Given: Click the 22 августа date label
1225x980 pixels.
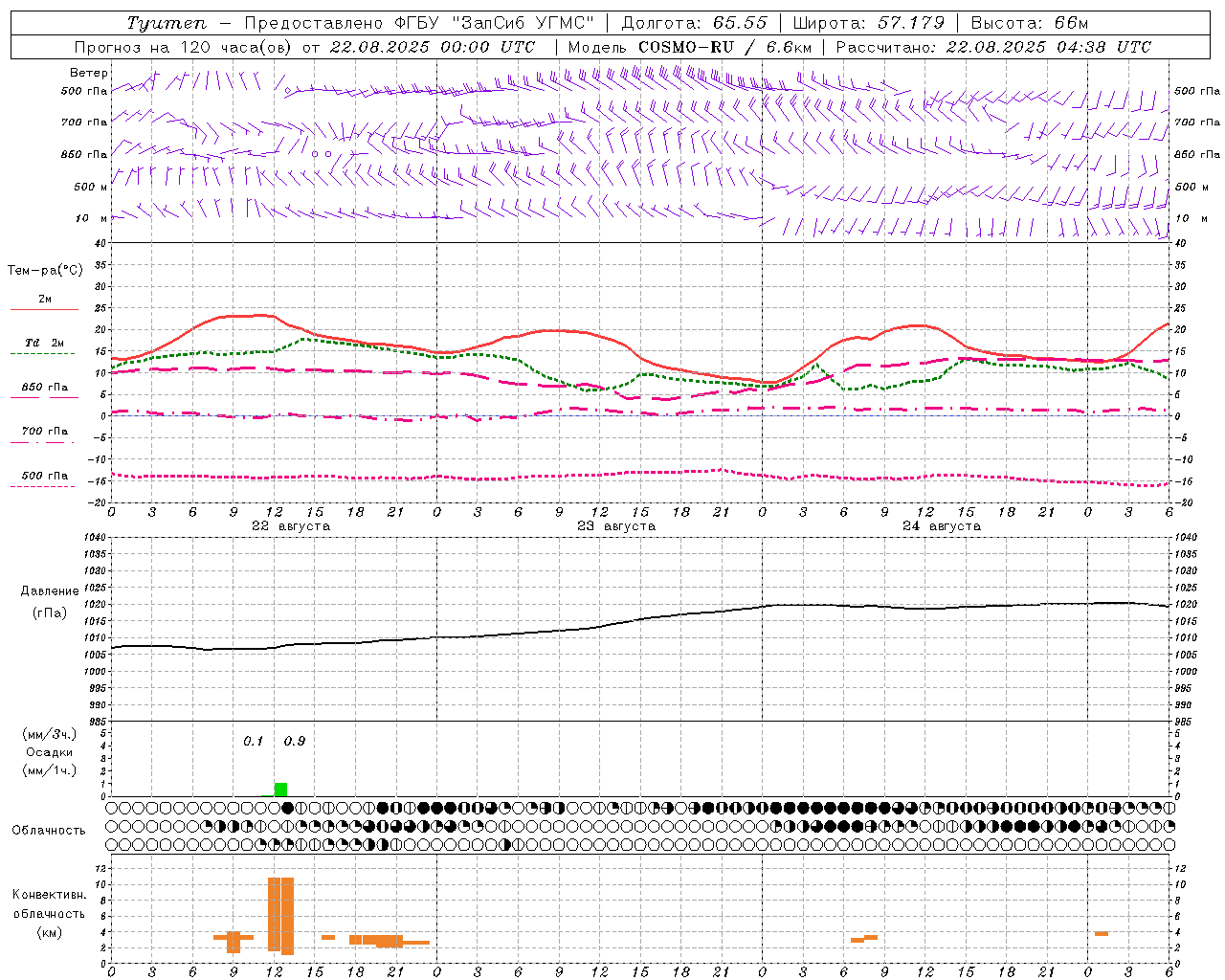Looking at the screenshot, I should (x=291, y=526).
